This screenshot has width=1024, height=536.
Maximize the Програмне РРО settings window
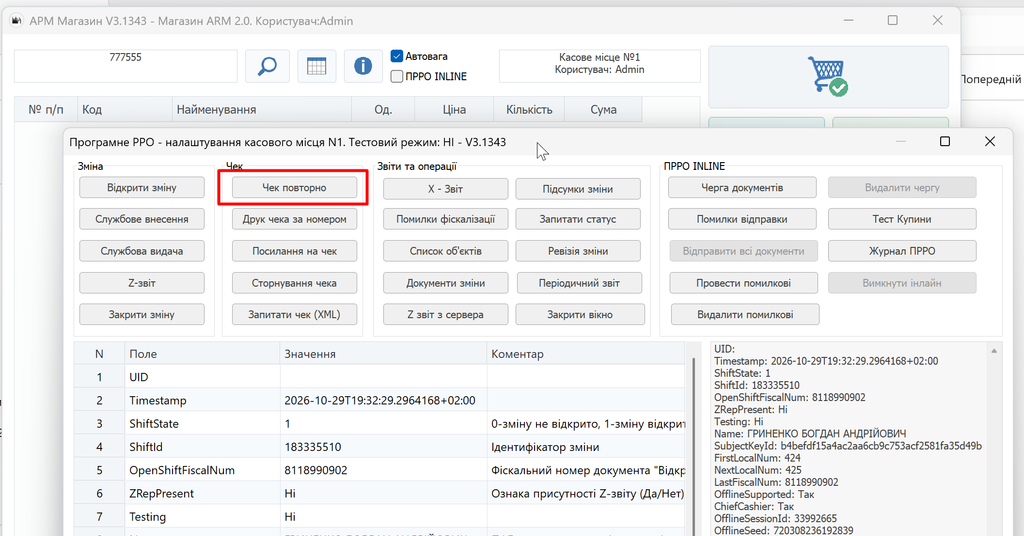(945, 142)
